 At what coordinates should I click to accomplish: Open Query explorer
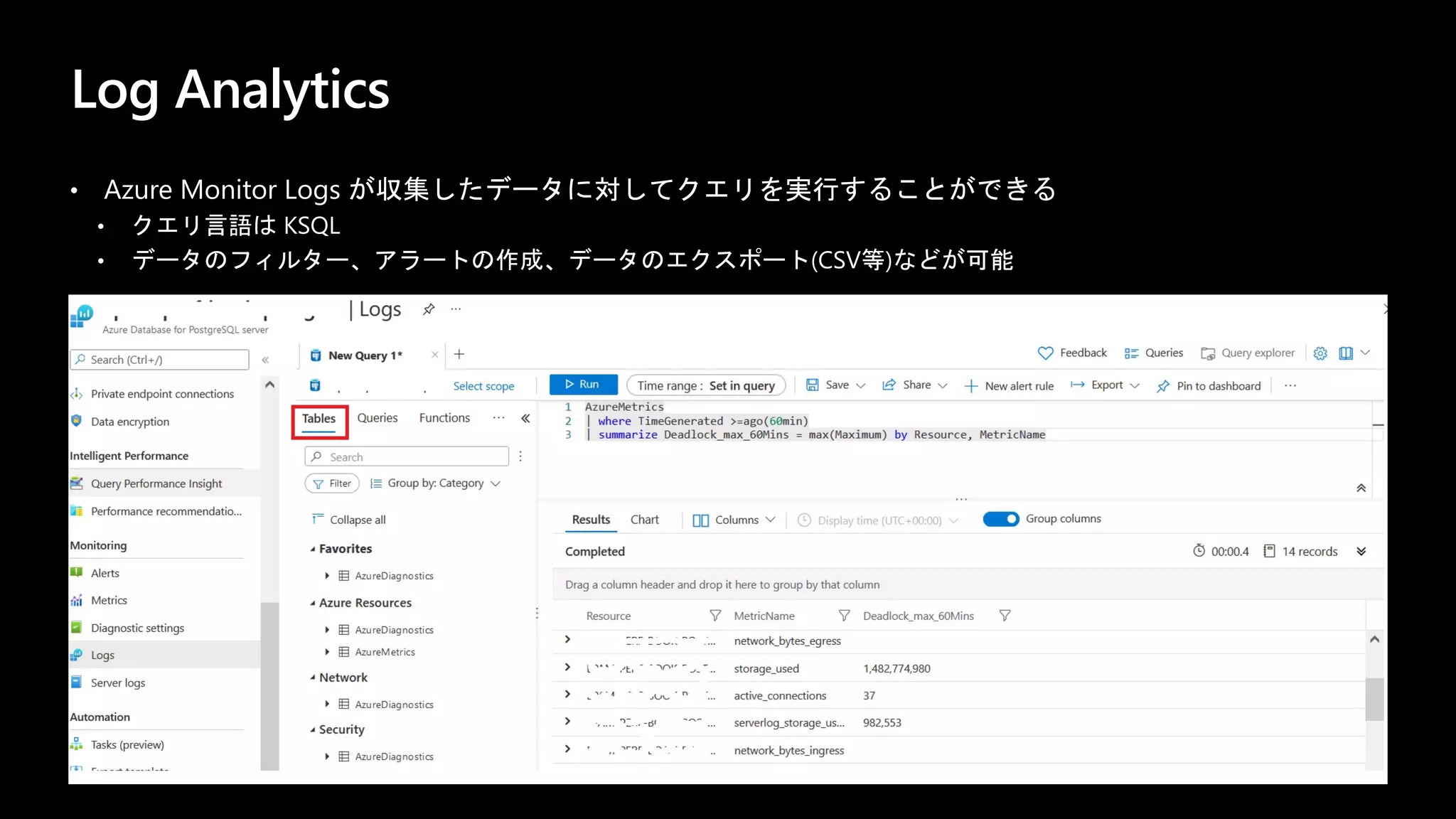[1248, 353]
